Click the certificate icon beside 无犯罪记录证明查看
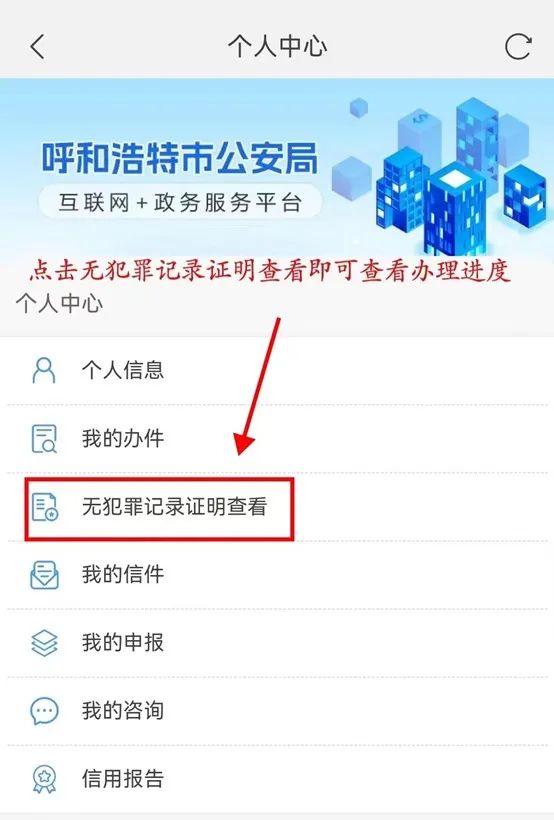Image resolution: width=554 pixels, height=820 pixels. click(44, 507)
